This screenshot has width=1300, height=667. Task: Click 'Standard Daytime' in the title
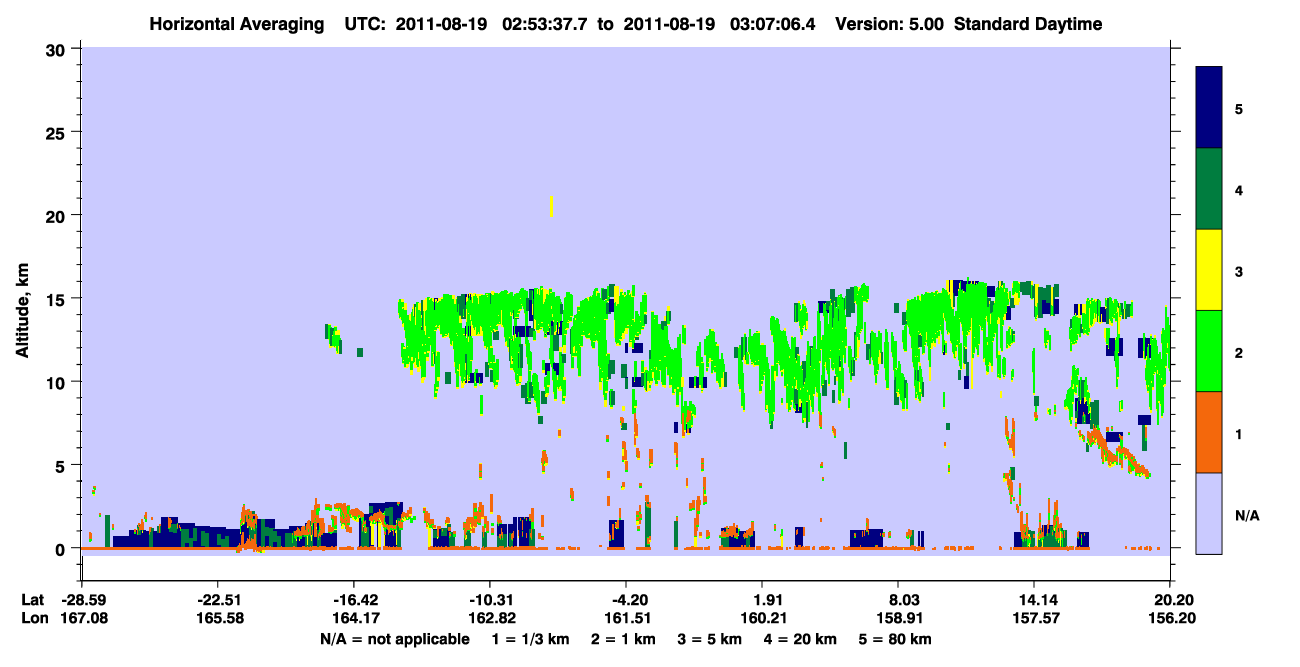pos(1028,24)
